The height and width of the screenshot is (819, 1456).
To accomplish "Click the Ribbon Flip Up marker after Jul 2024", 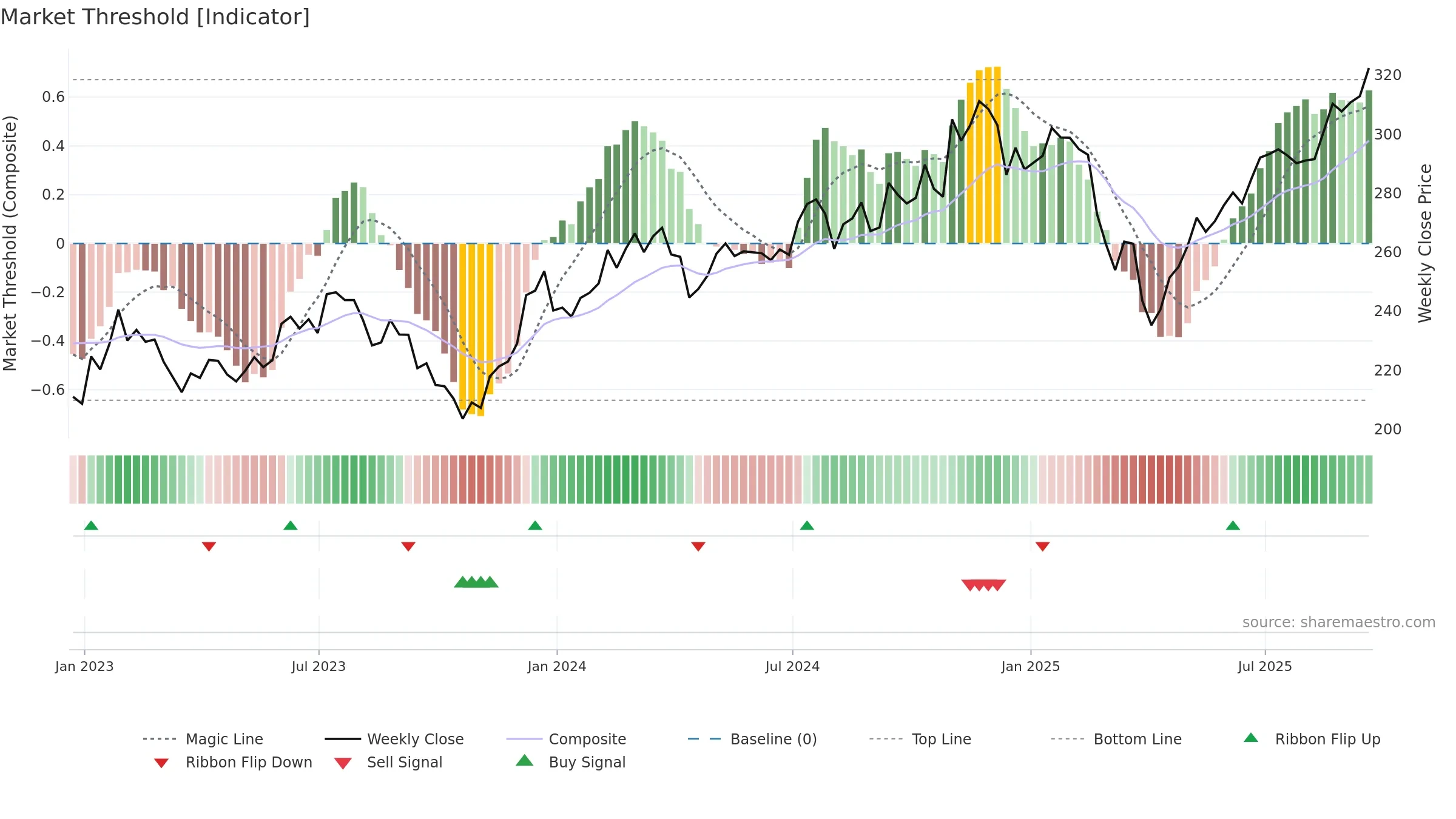I will pyautogui.click(x=807, y=525).
